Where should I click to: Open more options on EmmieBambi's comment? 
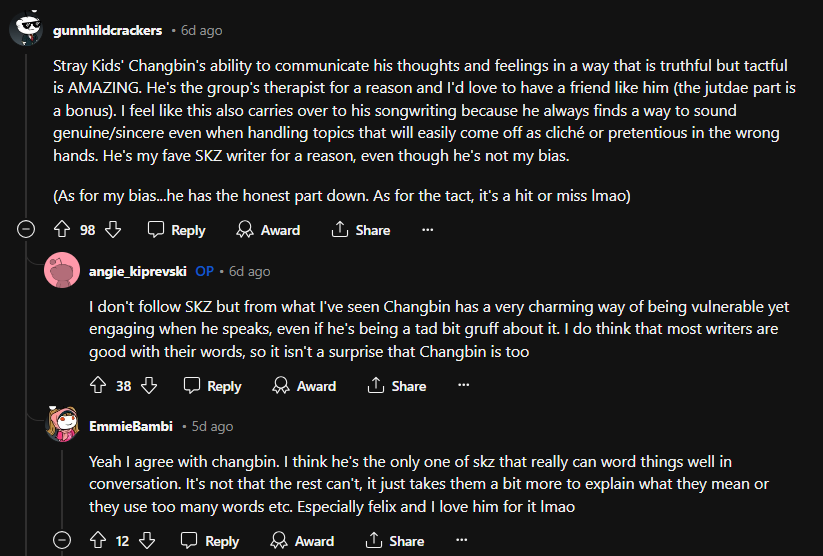coord(462,541)
